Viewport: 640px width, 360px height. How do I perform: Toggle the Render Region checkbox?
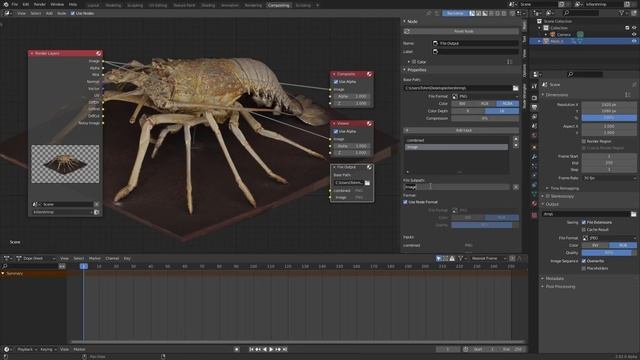coord(584,142)
